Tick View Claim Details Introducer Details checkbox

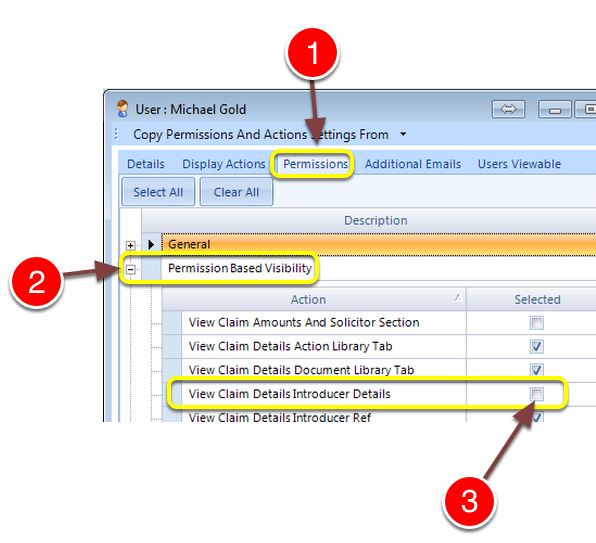(537, 394)
